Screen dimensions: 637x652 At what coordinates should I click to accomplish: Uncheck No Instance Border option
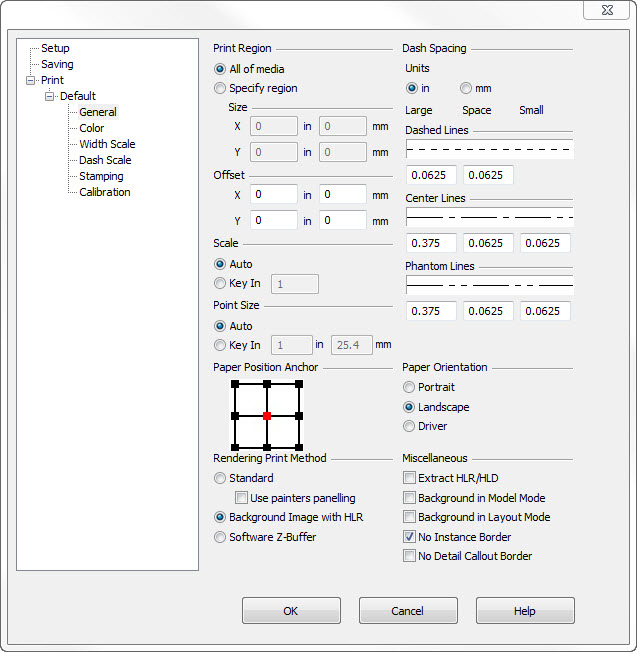(409, 537)
